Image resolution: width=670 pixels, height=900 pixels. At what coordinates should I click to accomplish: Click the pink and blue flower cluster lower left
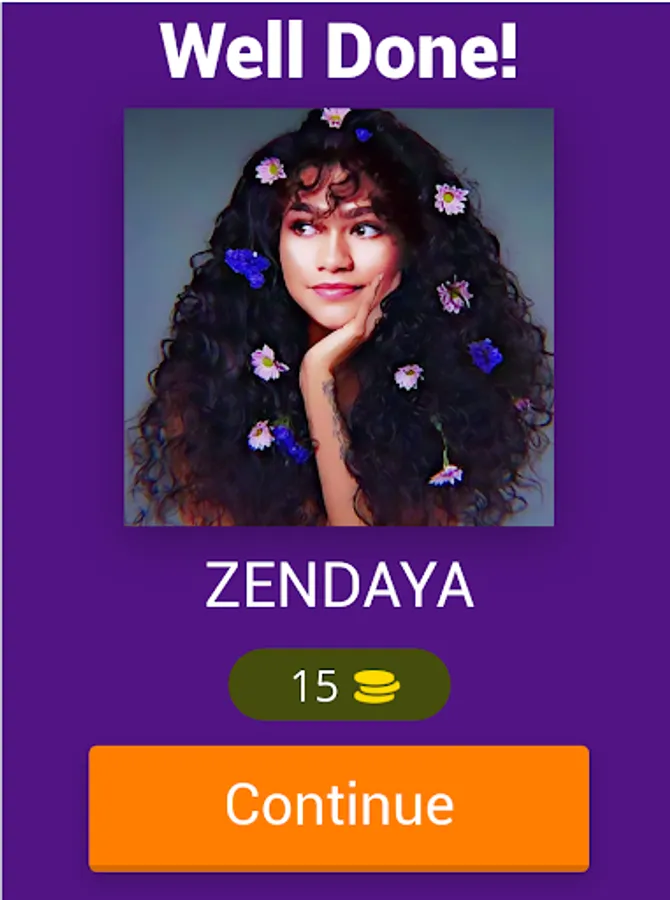278,439
